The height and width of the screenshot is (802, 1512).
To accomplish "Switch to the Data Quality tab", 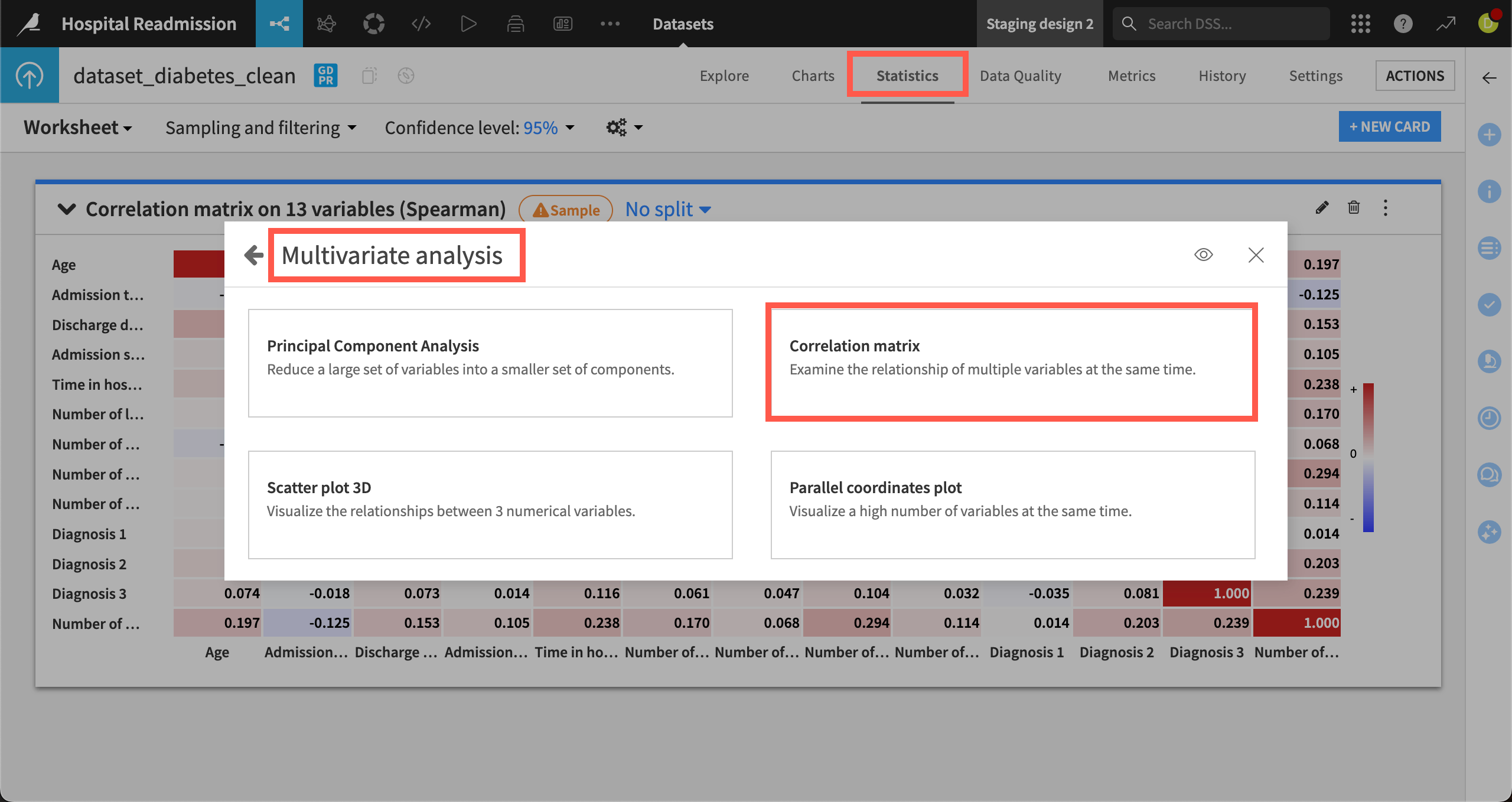I will point(1020,76).
